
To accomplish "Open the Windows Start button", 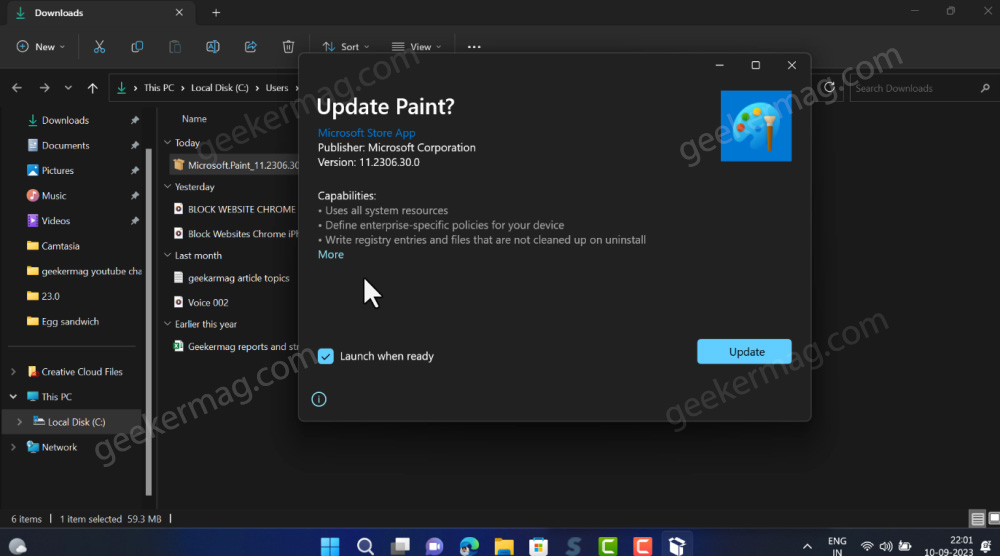I will (330, 546).
